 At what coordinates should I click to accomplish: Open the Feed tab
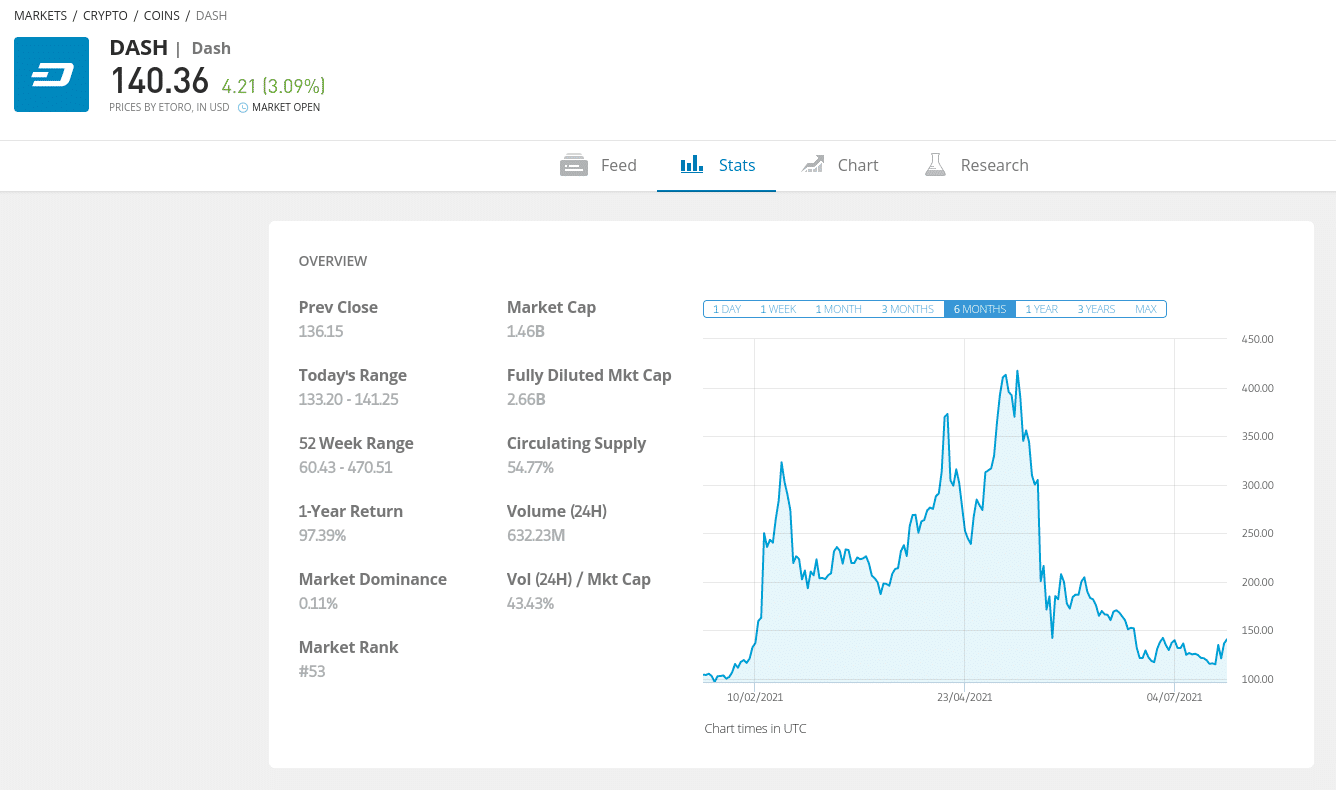tap(598, 165)
